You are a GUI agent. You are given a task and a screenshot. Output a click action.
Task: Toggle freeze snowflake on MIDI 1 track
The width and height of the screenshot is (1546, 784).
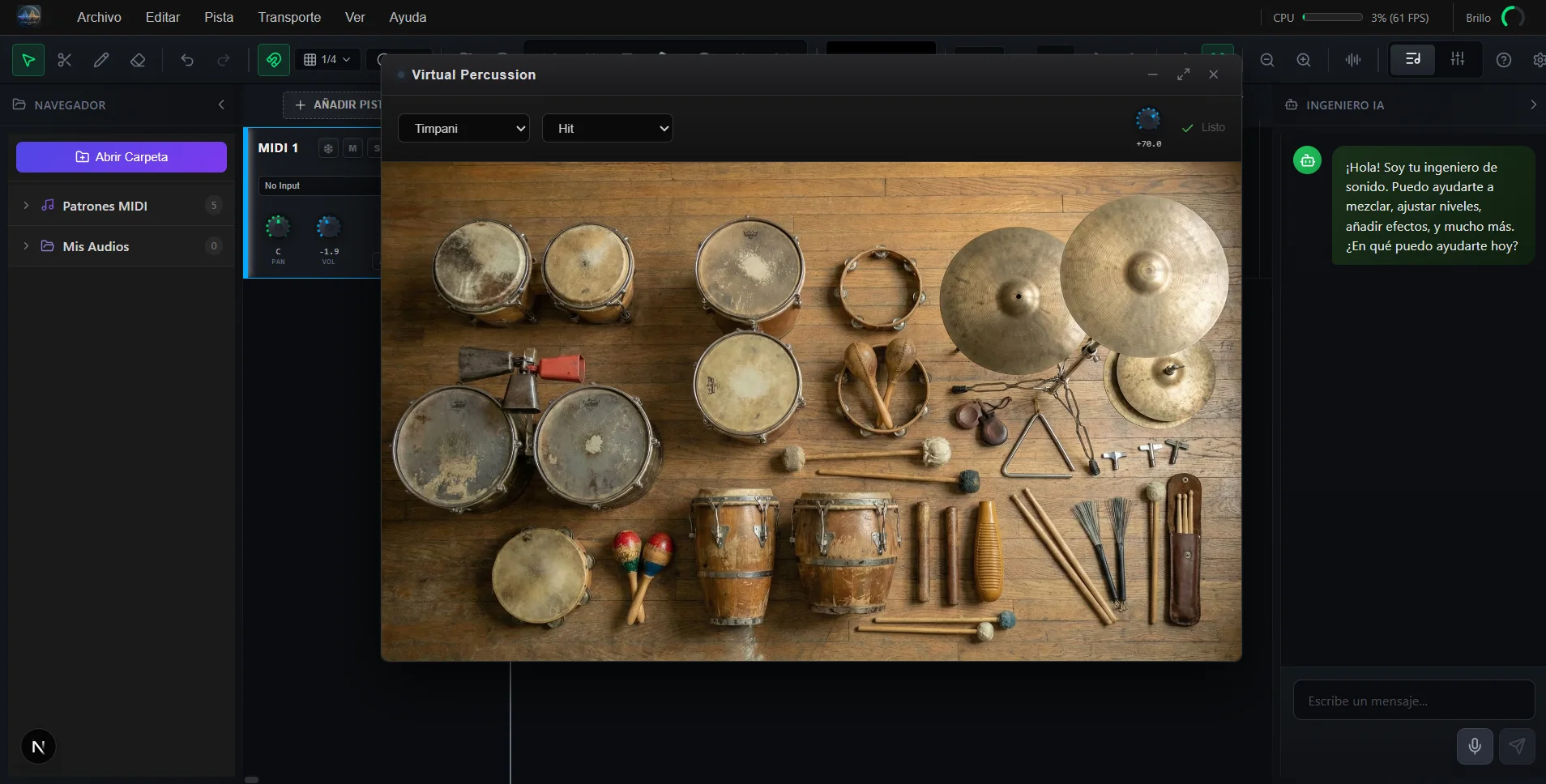click(328, 148)
